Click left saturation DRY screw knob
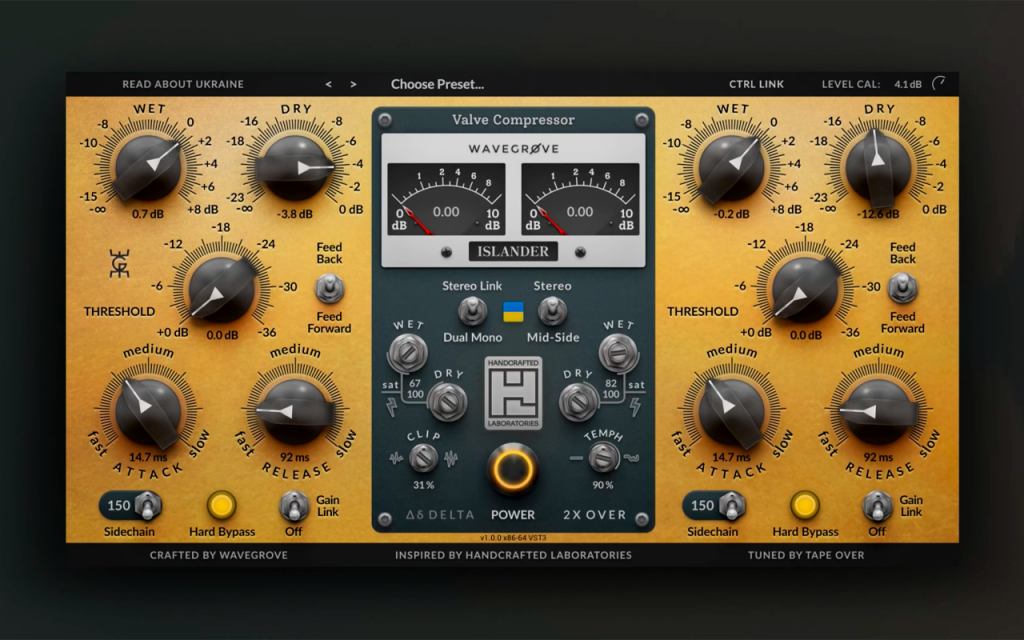1024x640 pixels. [x=447, y=402]
